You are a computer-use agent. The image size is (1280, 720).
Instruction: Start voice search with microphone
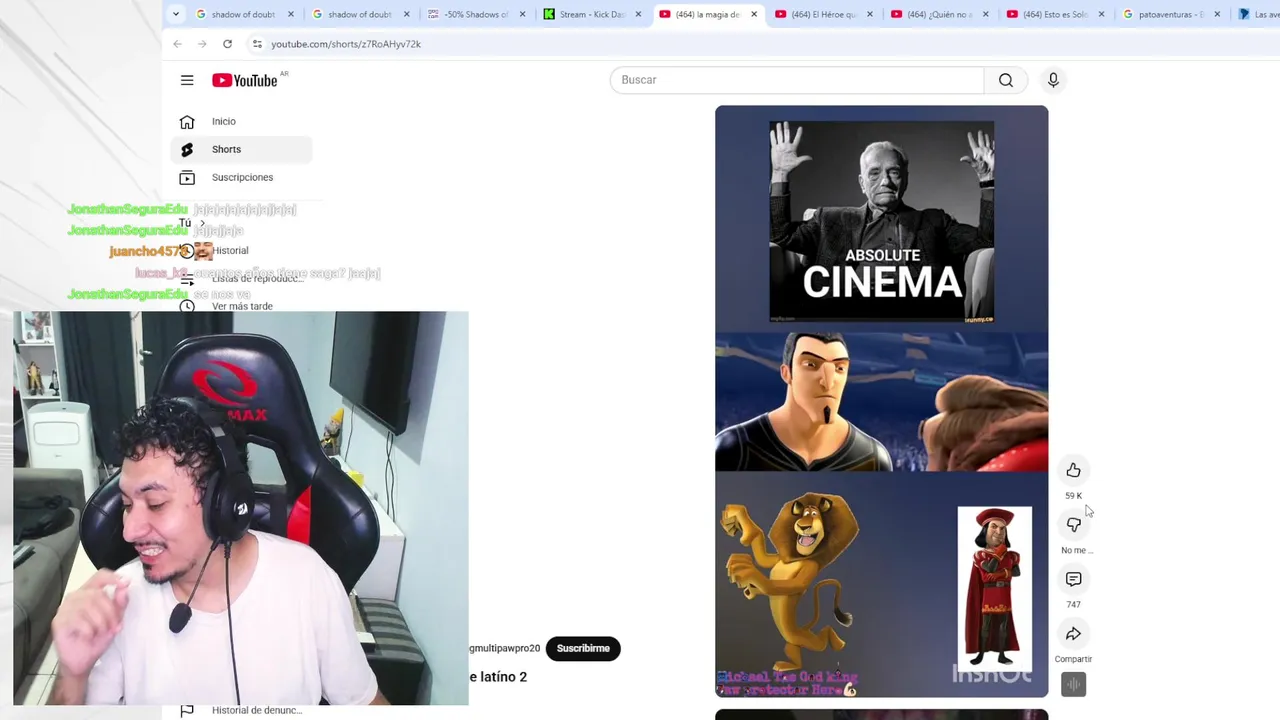point(1053,80)
